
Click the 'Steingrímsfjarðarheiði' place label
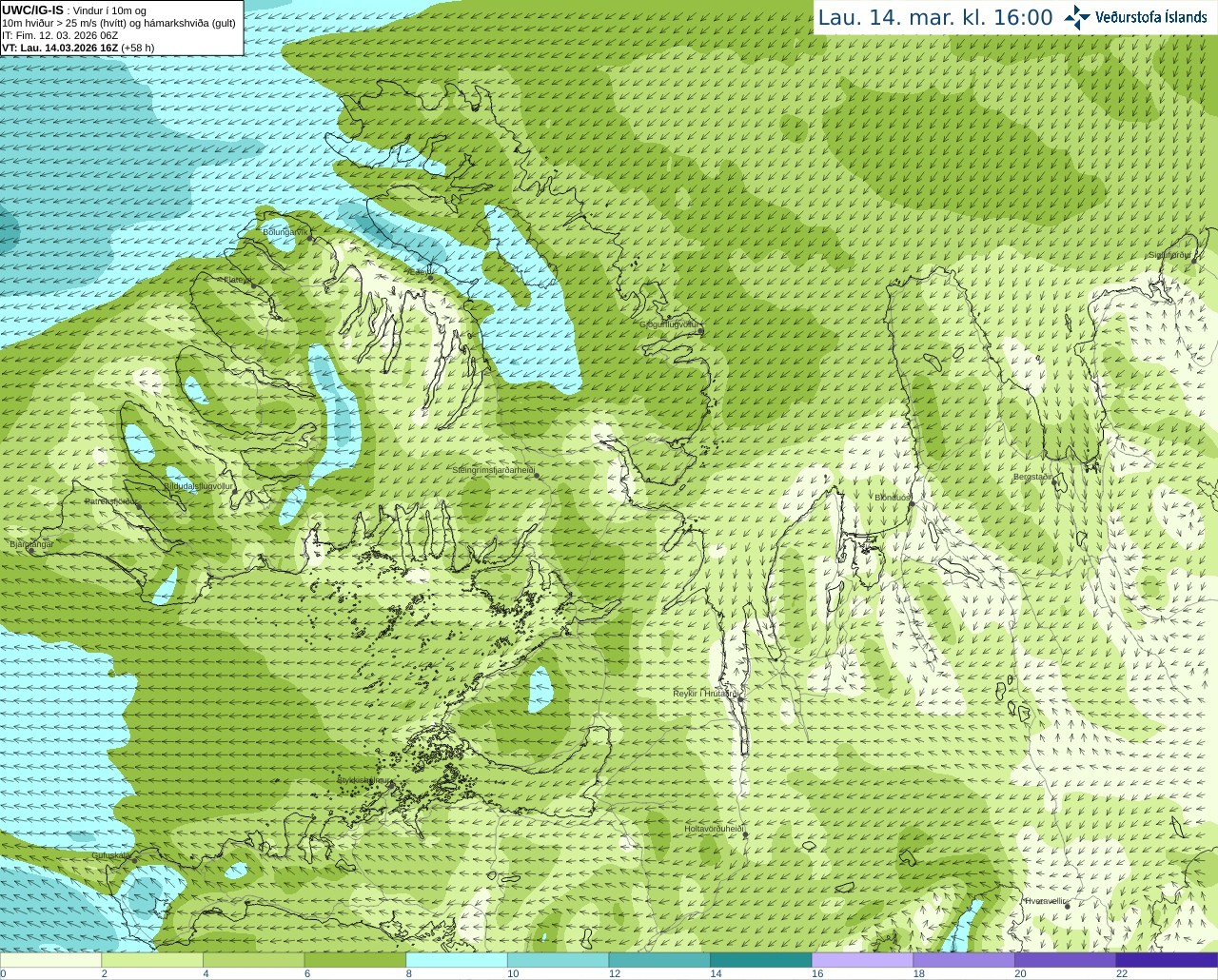click(493, 470)
